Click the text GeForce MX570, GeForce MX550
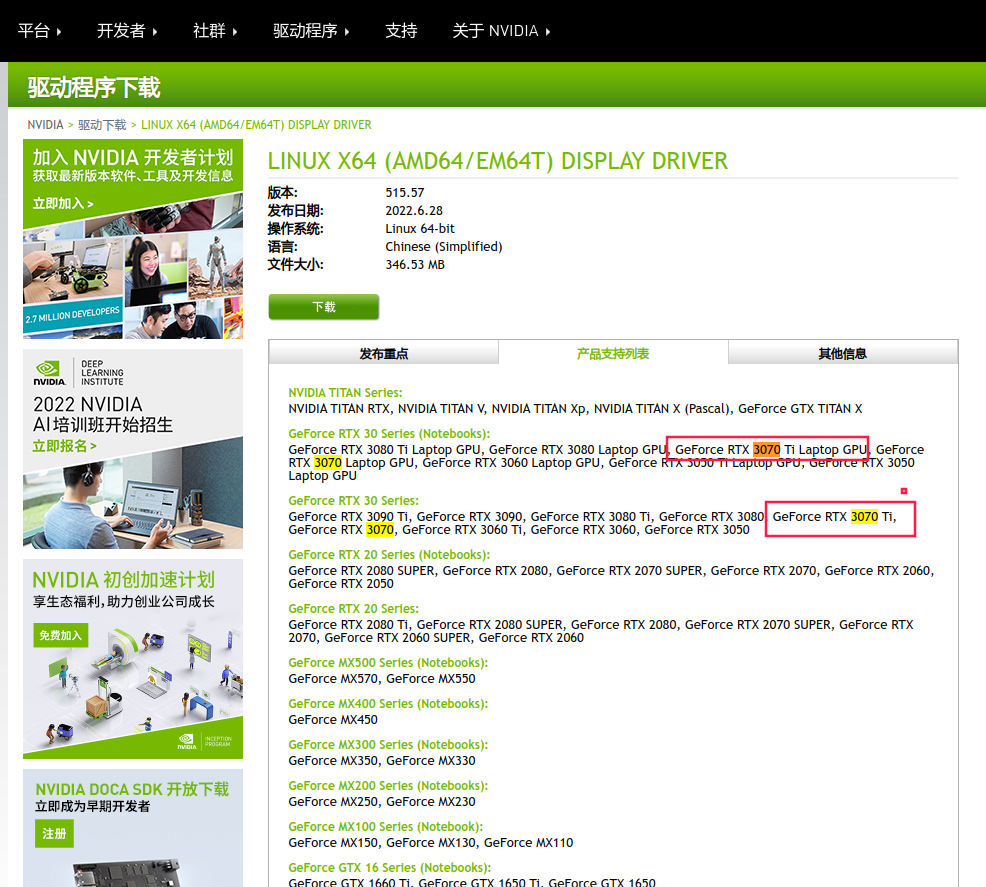Image resolution: width=986 pixels, height=887 pixels. 382,678
